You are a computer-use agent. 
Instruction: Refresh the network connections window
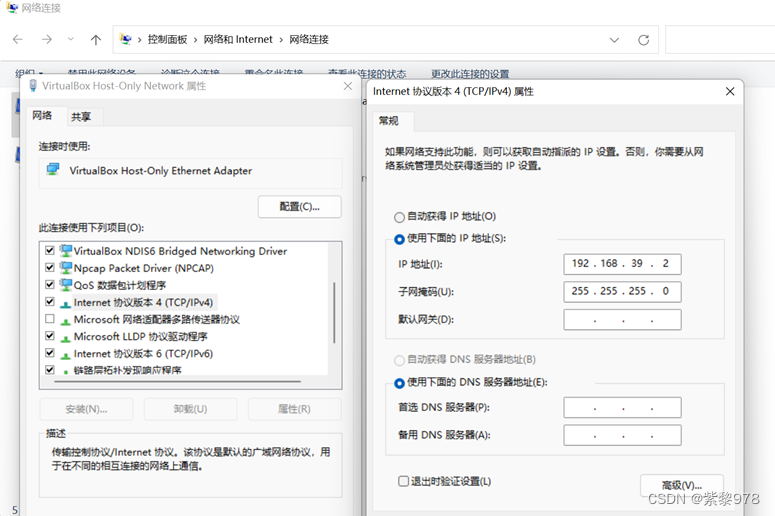[644, 40]
